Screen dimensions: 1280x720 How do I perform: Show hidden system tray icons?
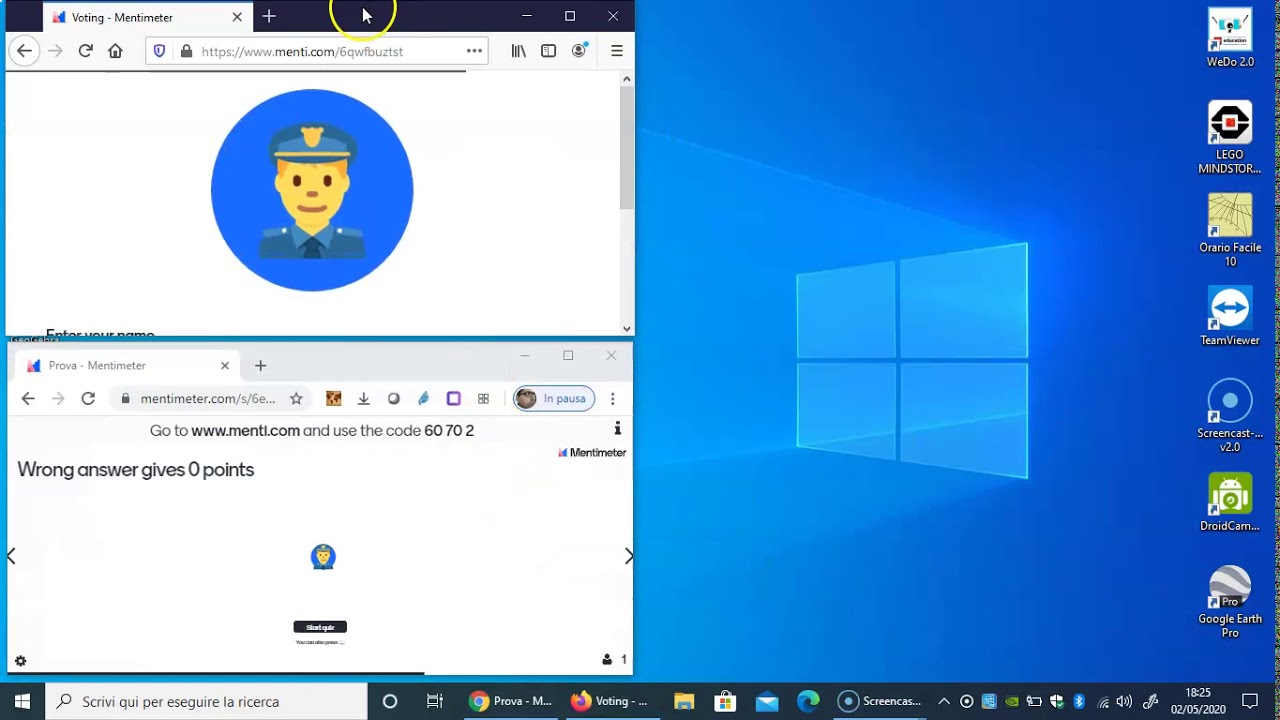point(944,701)
